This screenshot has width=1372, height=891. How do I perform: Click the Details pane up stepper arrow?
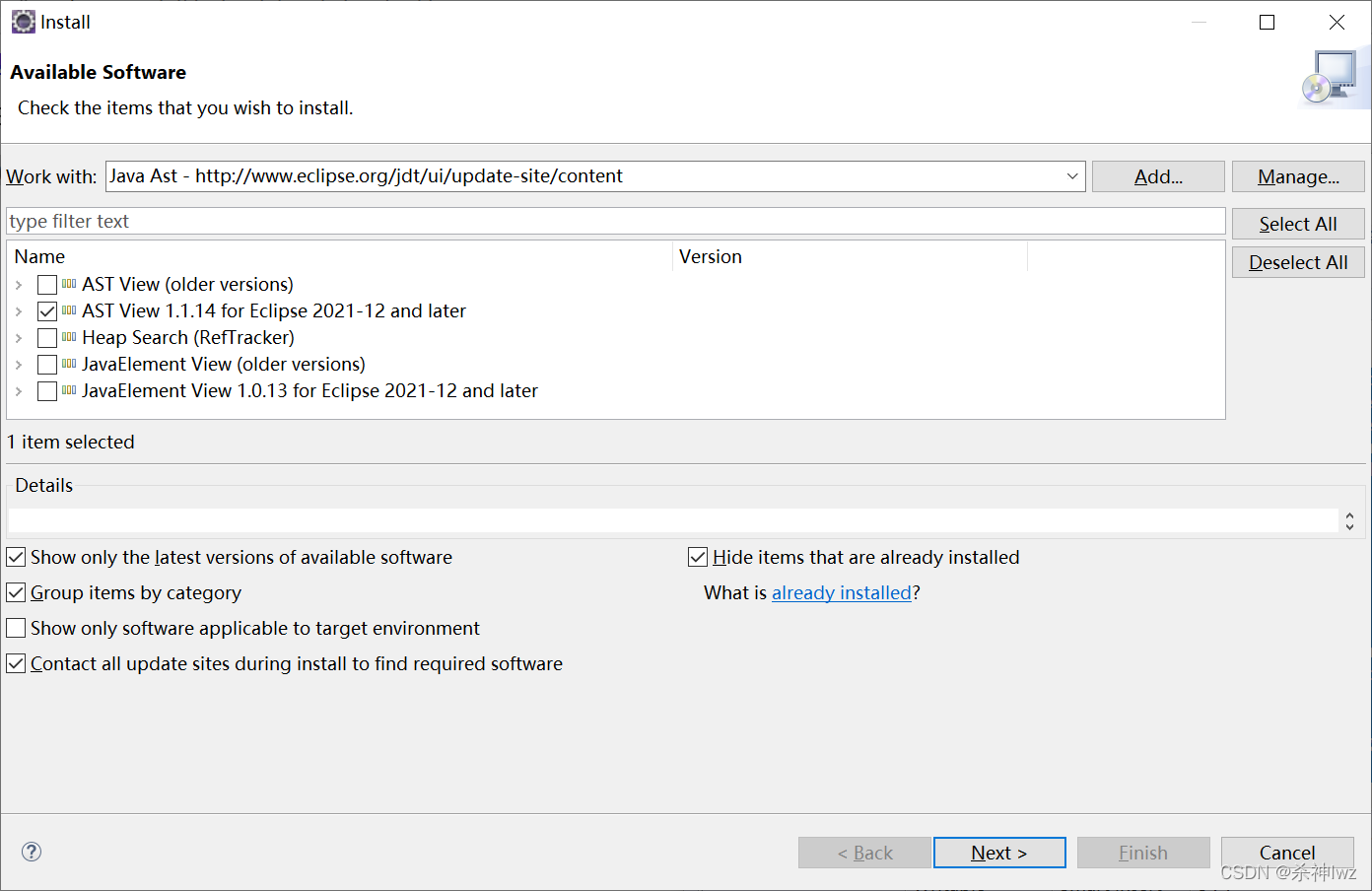point(1349,514)
